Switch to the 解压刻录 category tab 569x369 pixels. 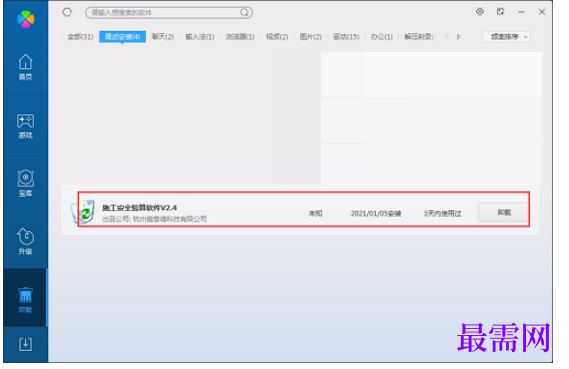pos(419,37)
